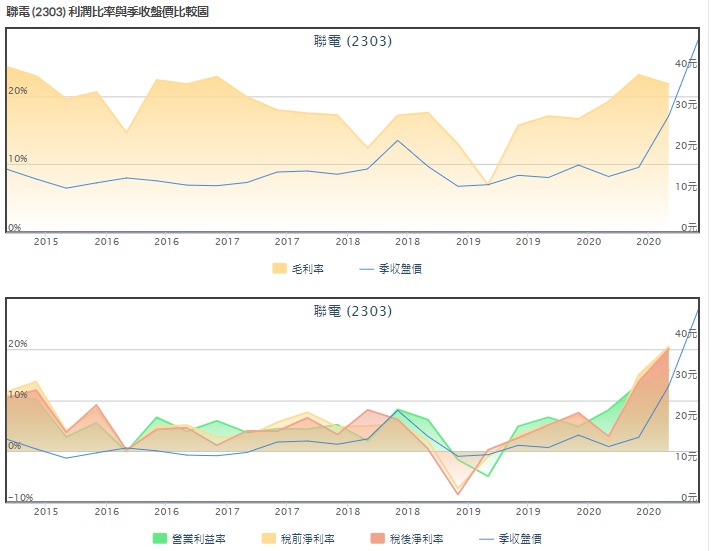Click top chart title 聯電 (2303)
Screen dimensions: 711x551
[x=353, y=41]
